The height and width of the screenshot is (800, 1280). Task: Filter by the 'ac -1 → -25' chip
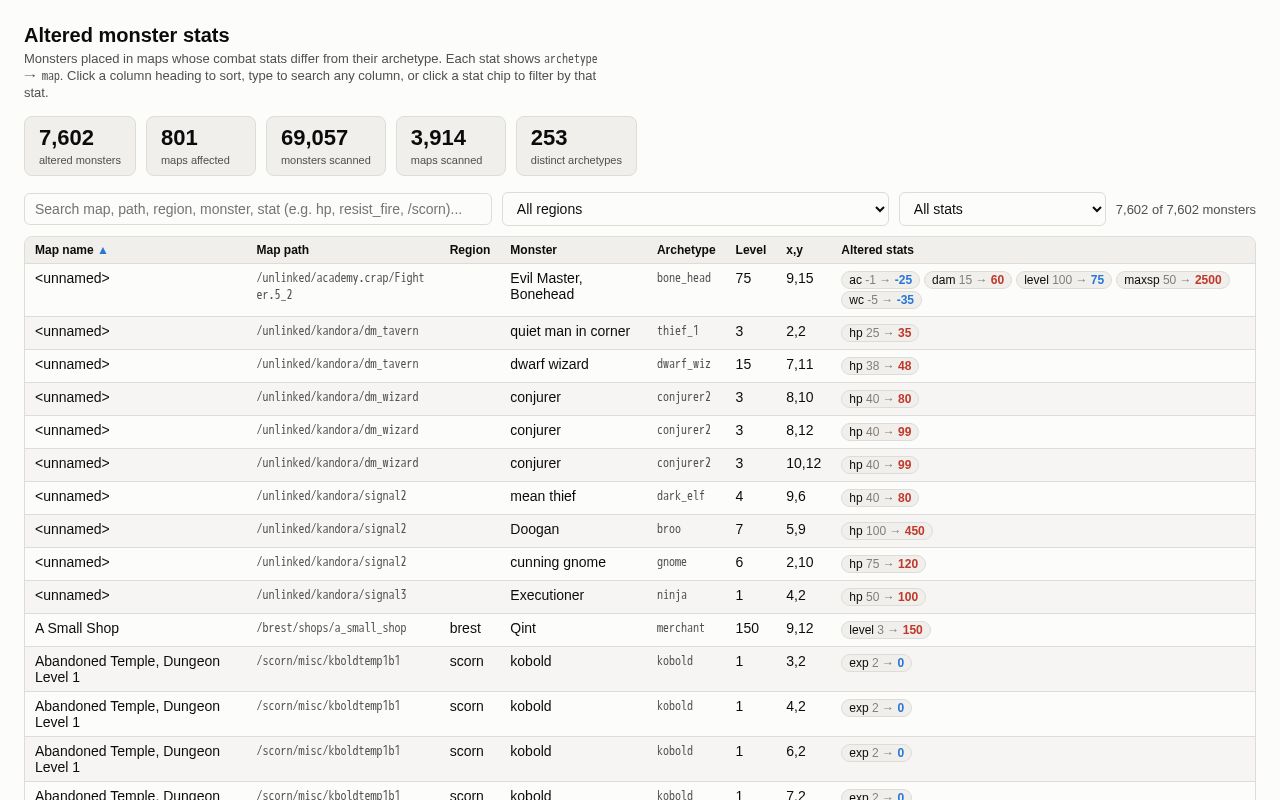(x=880, y=280)
